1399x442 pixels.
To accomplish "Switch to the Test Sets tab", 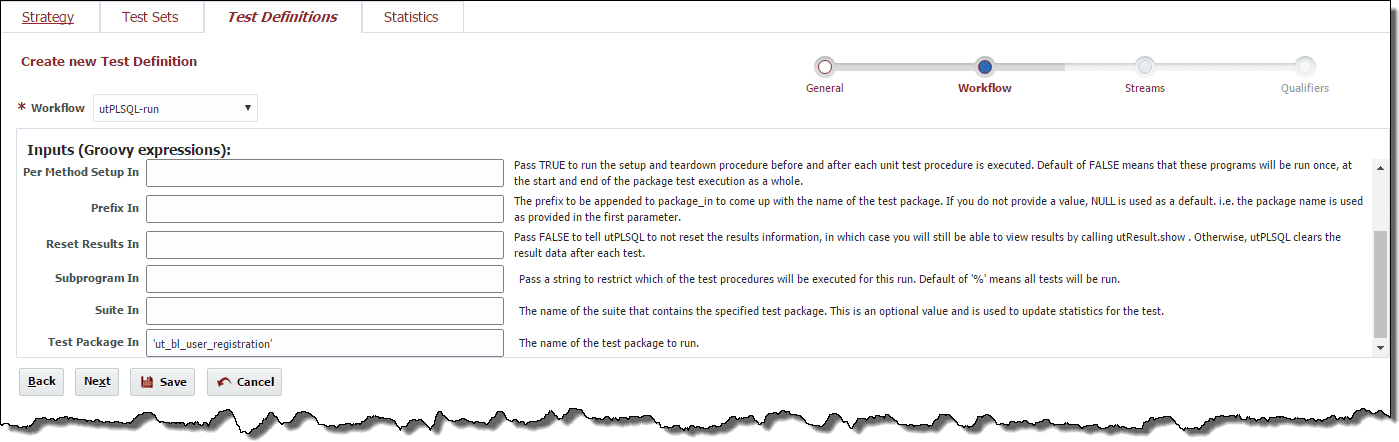I will (x=150, y=17).
